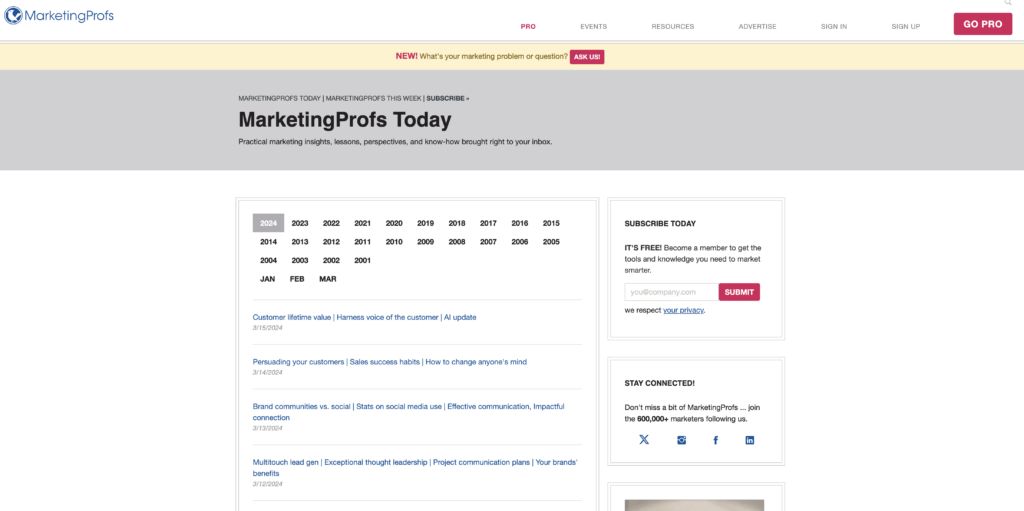Select the 2009 year tab
The width and height of the screenshot is (1024, 511).
(x=425, y=242)
